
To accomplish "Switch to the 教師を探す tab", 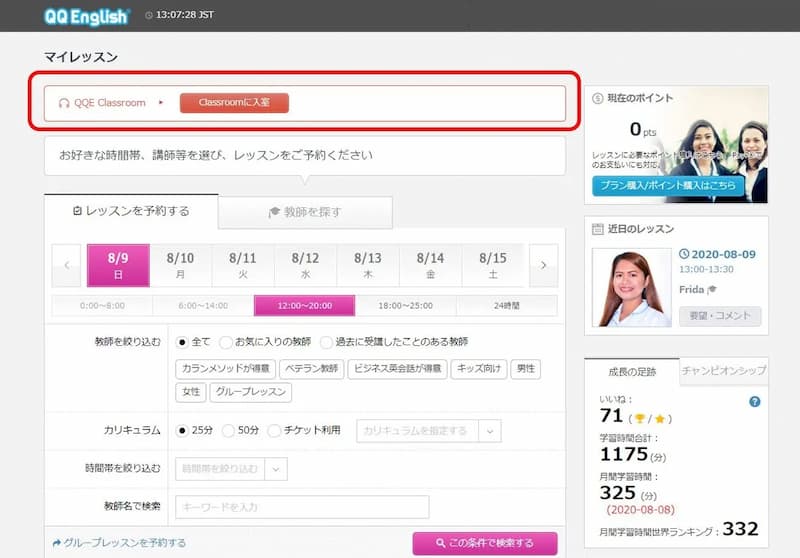I will [305, 212].
